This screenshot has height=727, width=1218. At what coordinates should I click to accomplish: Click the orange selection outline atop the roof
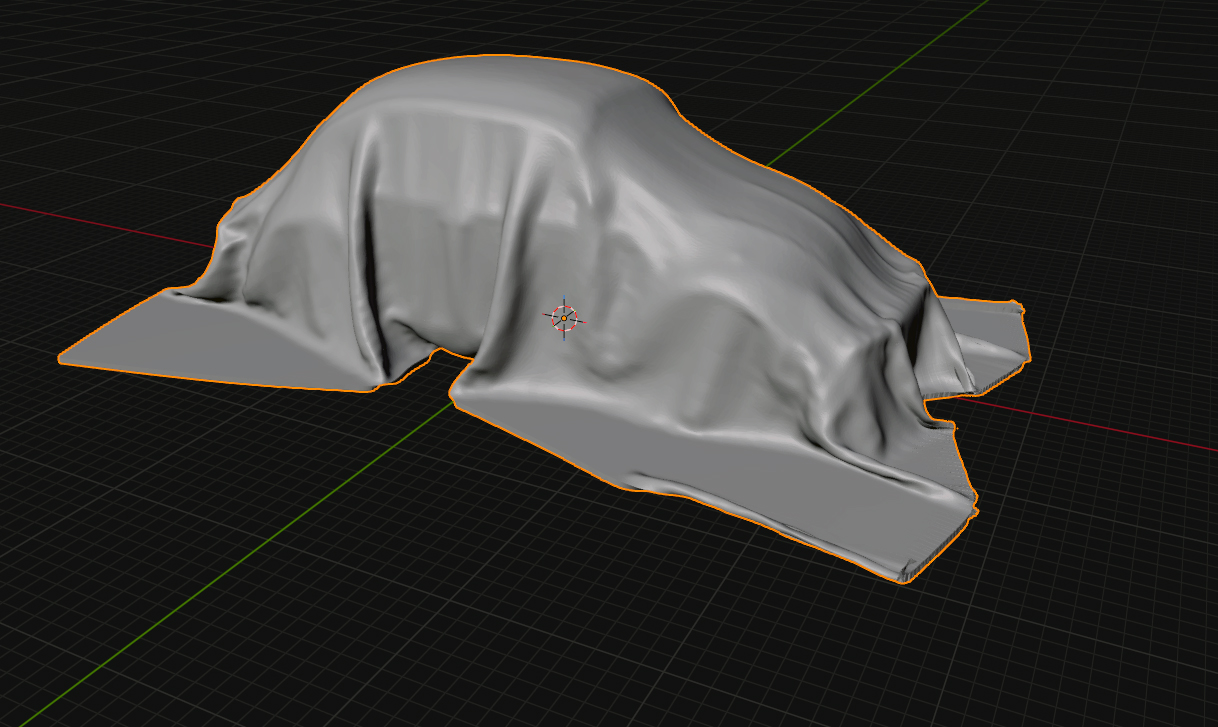coord(500,56)
